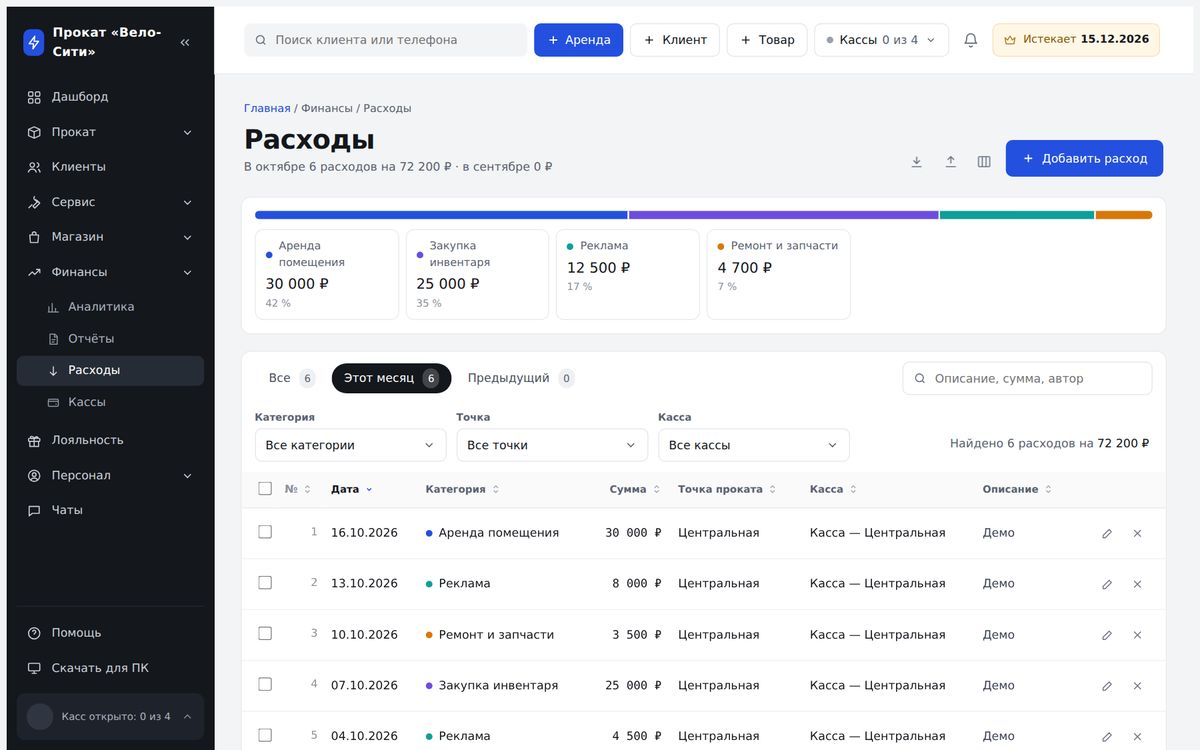
Task: Click the + Клиент button
Action: pyautogui.click(x=675, y=40)
